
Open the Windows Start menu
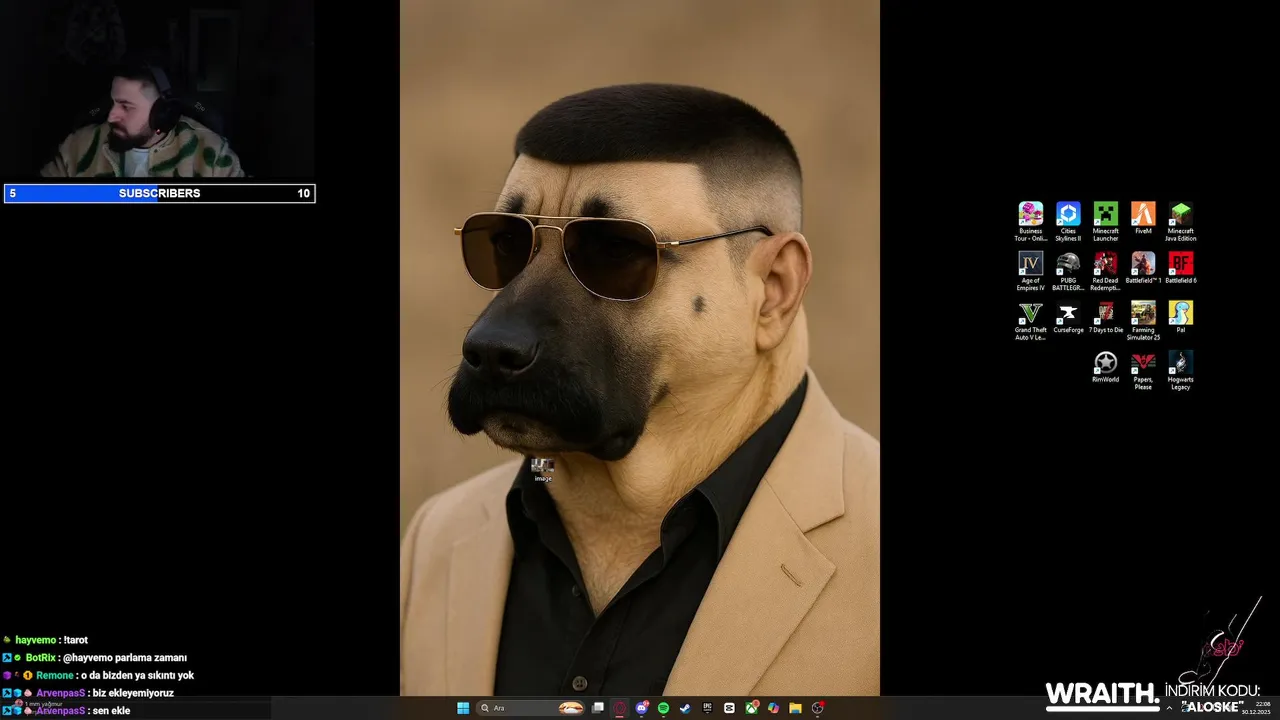pyautogui.click(x=463, y=708)
